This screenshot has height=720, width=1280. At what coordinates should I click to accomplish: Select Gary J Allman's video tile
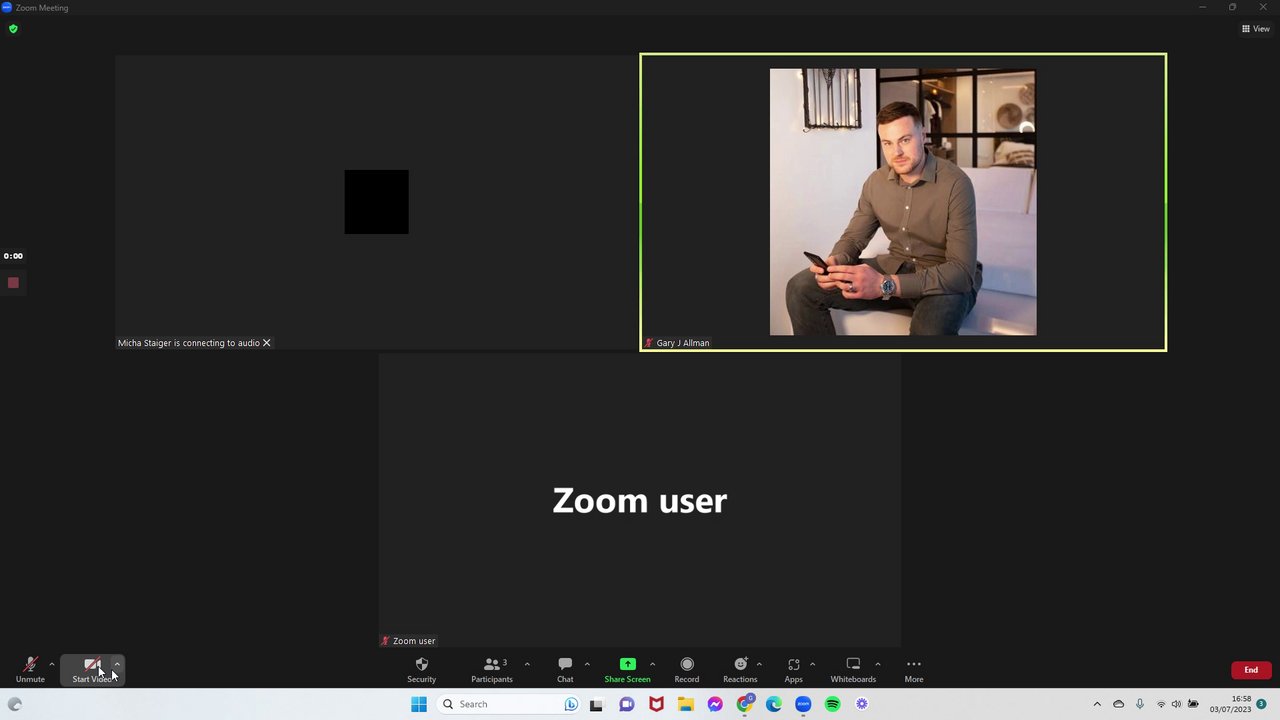[x=903, y=202]
